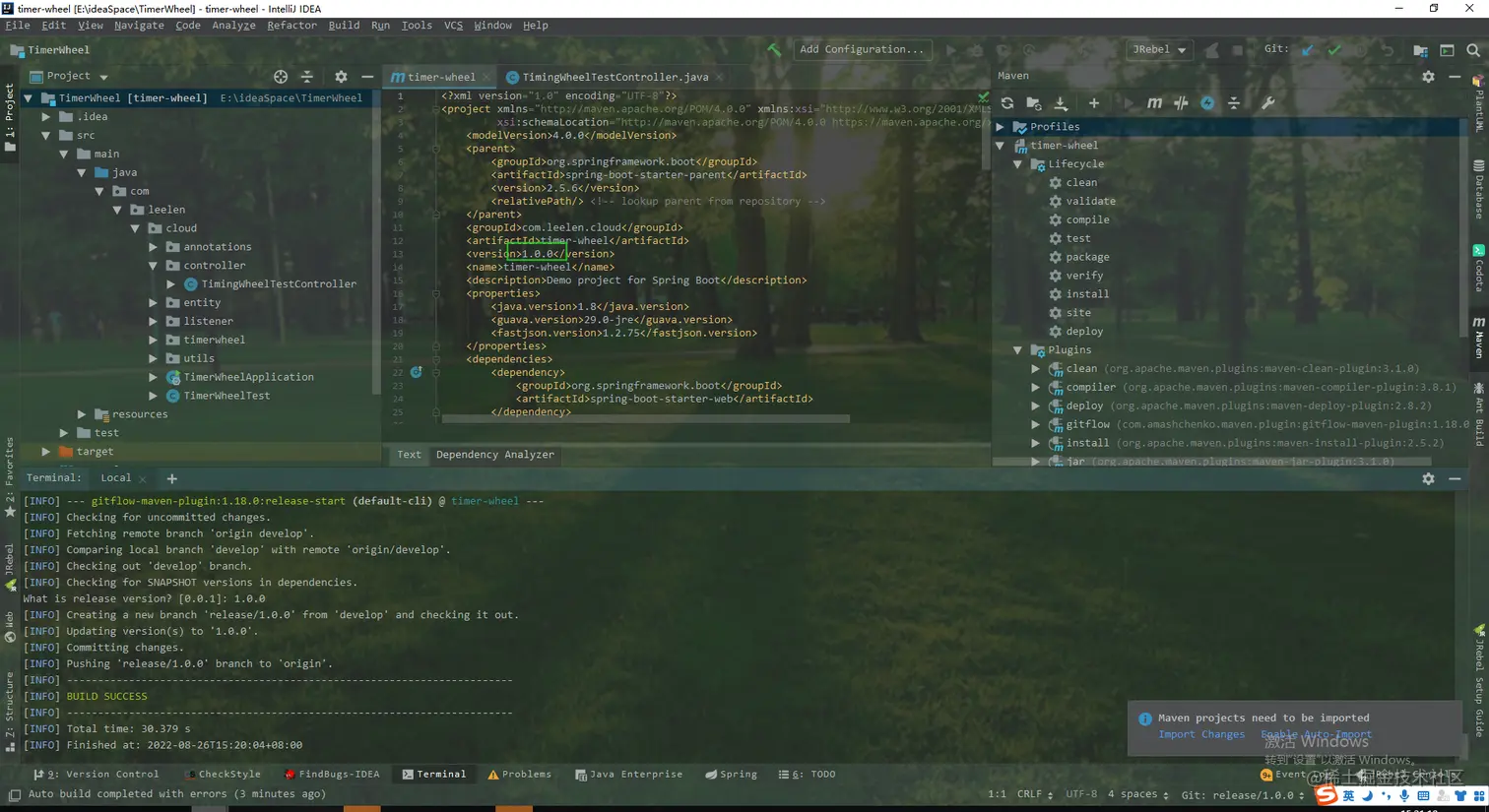Collapse the TimerWheel project root node
The height and width of the screenshot is (812, 1489).
click(29, 98)
